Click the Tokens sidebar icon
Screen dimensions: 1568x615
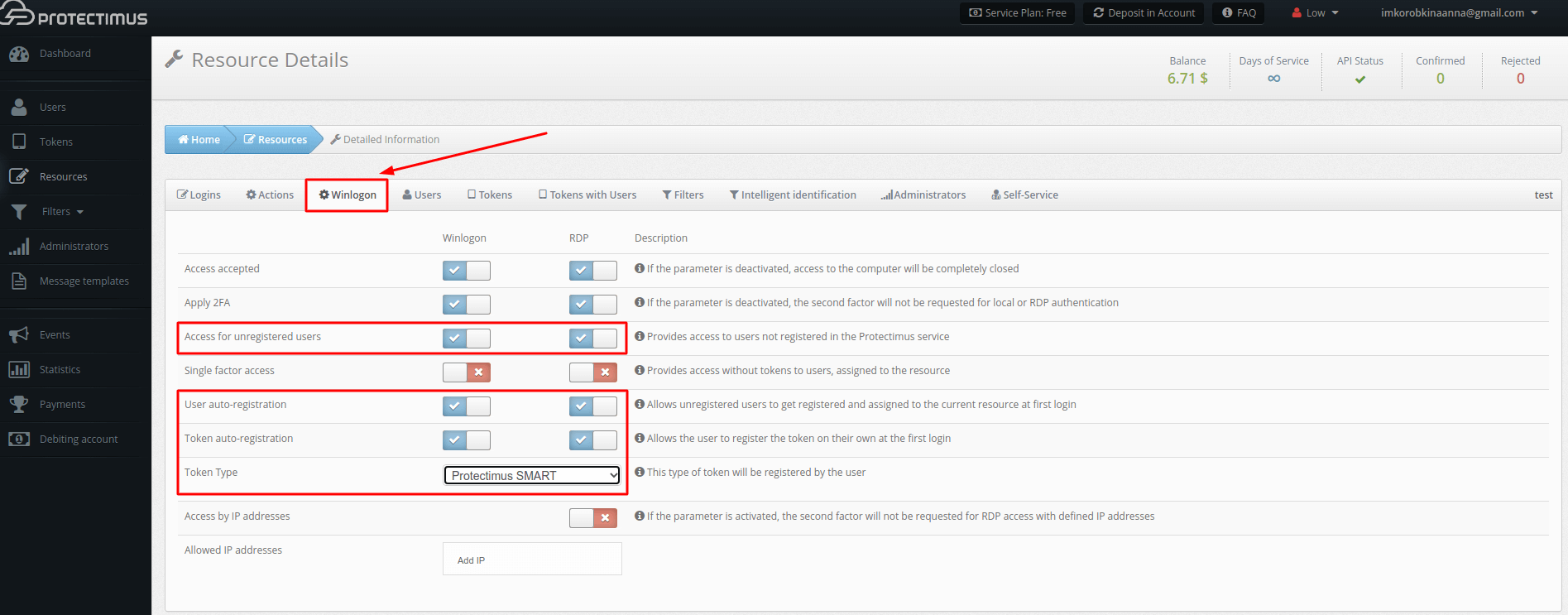[x=19, y=142]
